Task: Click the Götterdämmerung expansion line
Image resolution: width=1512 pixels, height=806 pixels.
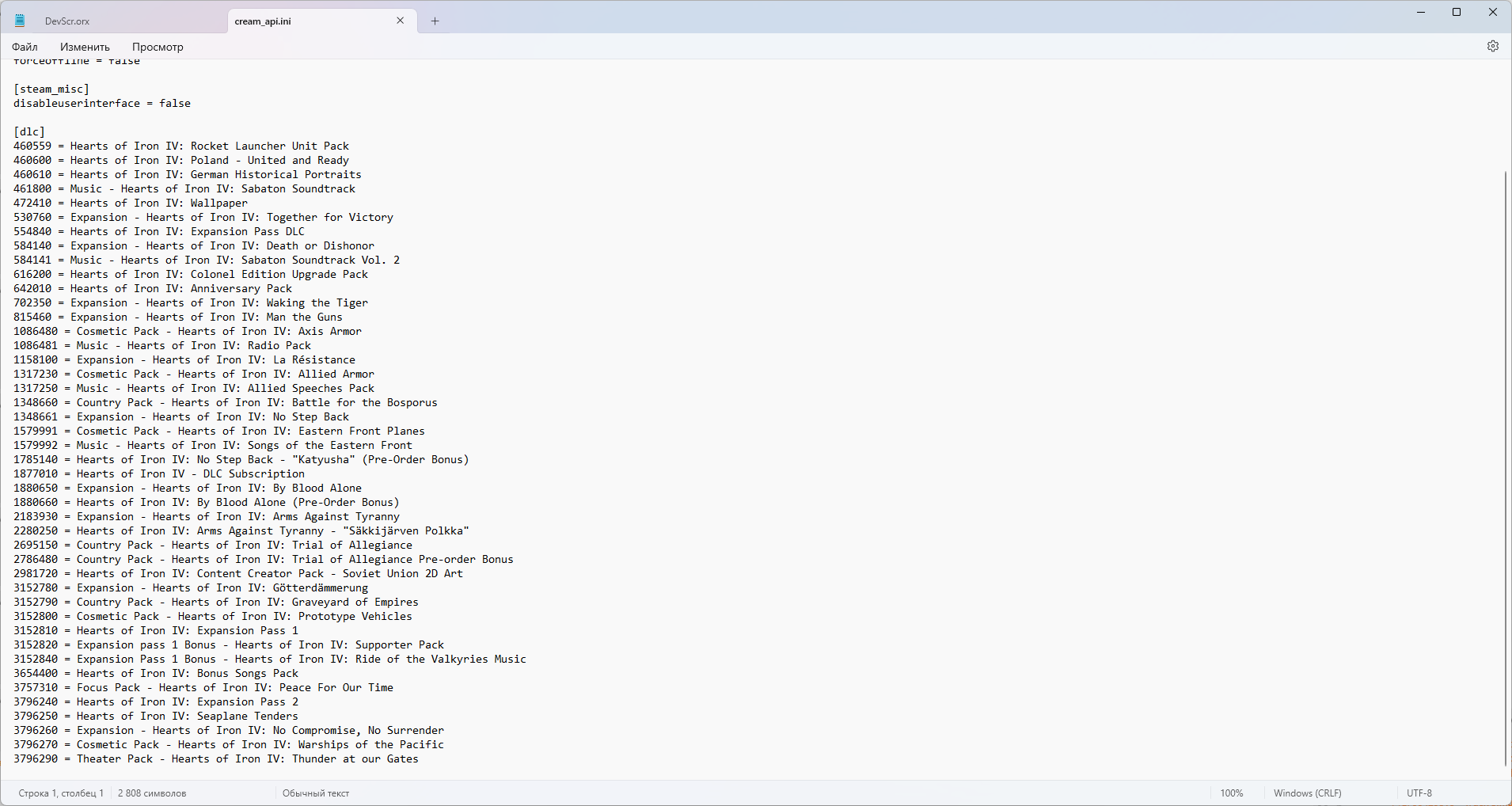Action: [x=191, y=588]
